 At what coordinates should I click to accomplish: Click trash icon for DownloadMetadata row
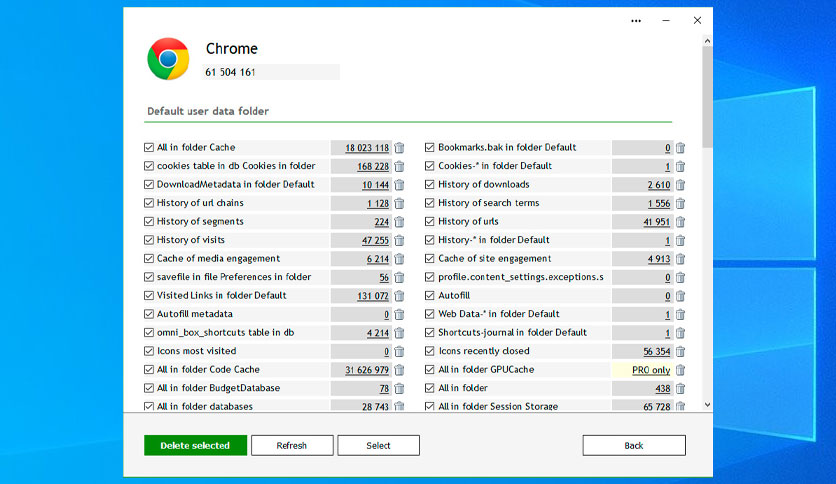point(399,185)
